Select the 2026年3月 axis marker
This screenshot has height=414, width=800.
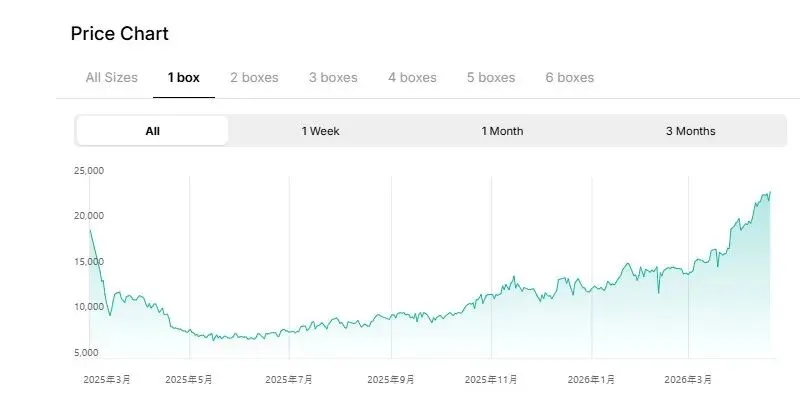[x=689, y=380]
